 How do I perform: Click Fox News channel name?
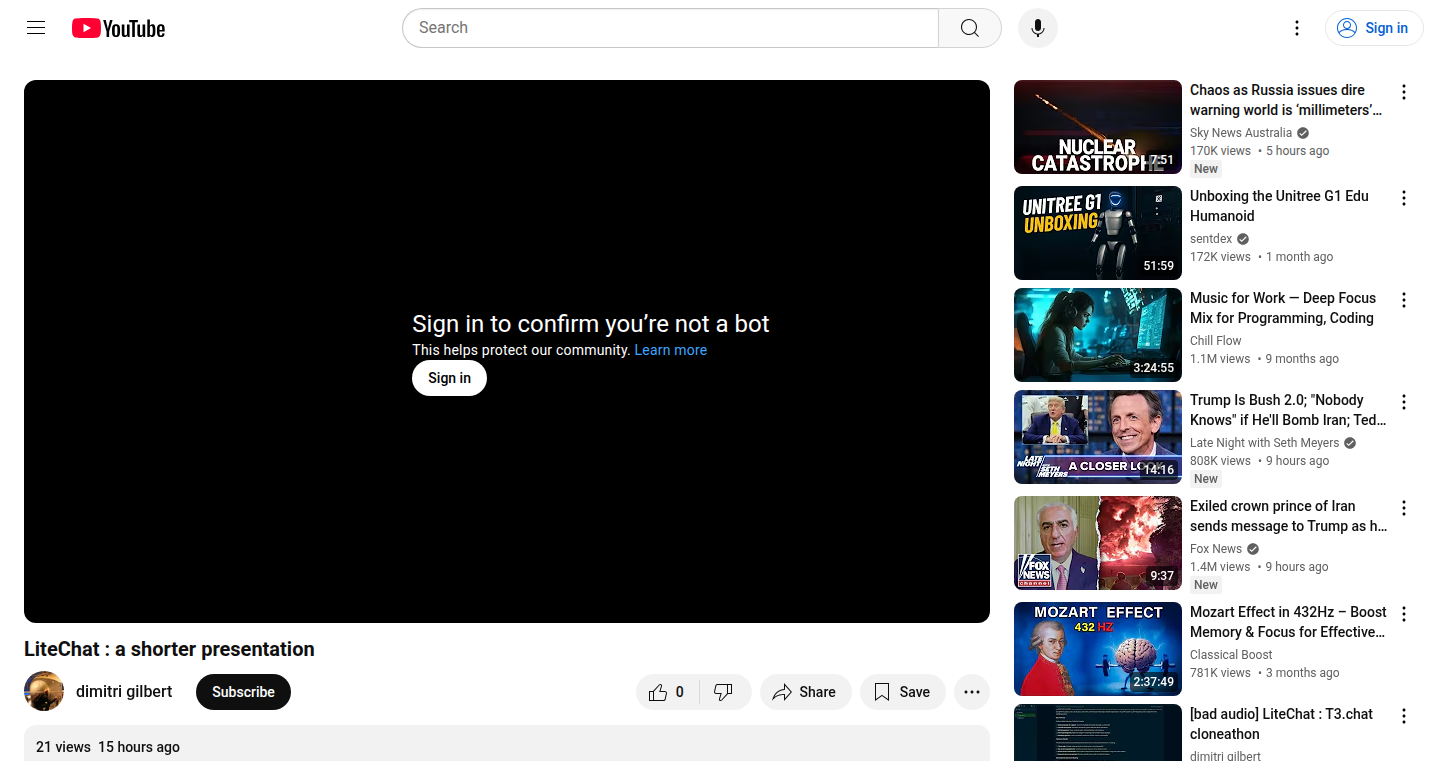(1216, 549)
